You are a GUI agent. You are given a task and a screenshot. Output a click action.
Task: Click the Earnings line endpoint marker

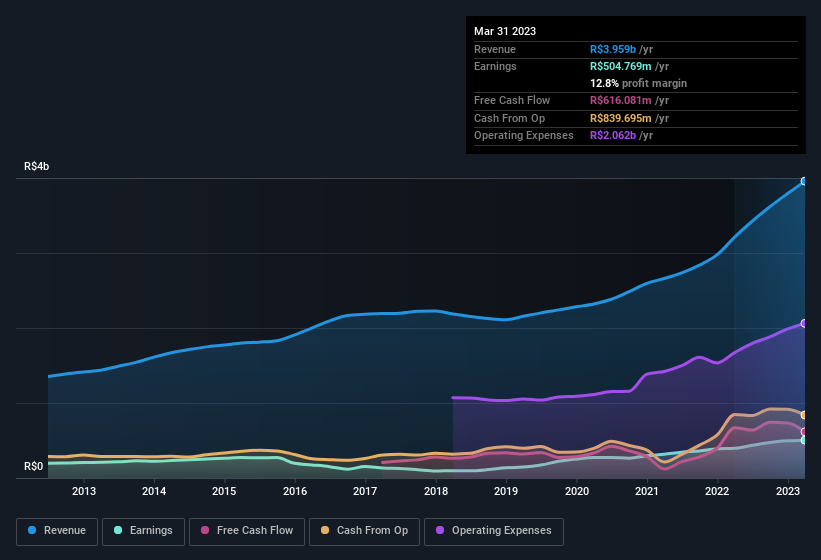(x=804, y=441)
